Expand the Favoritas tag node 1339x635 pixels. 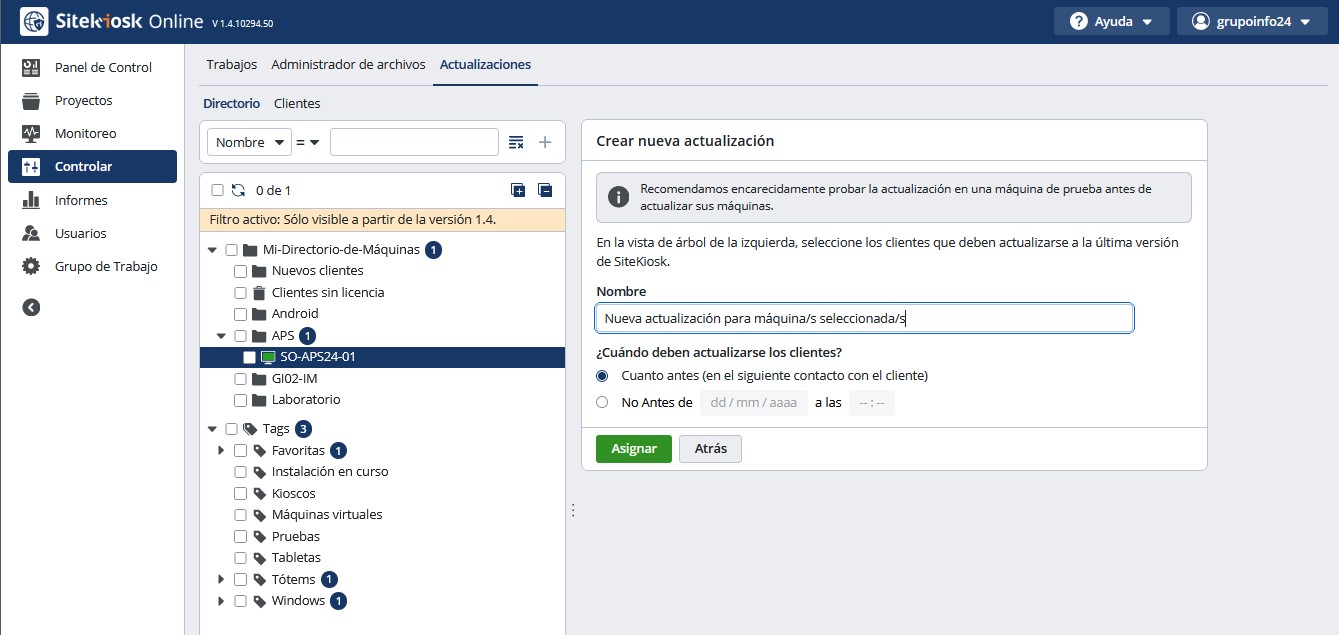[x=221, y=451]
